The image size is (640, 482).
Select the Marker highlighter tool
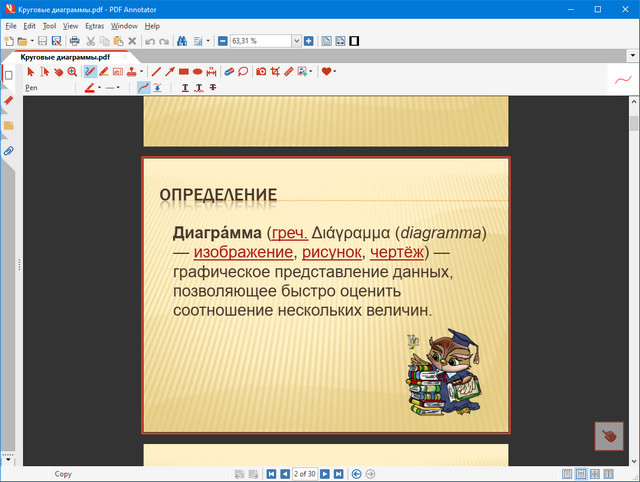pyautogui.click(x=104, y=72)
